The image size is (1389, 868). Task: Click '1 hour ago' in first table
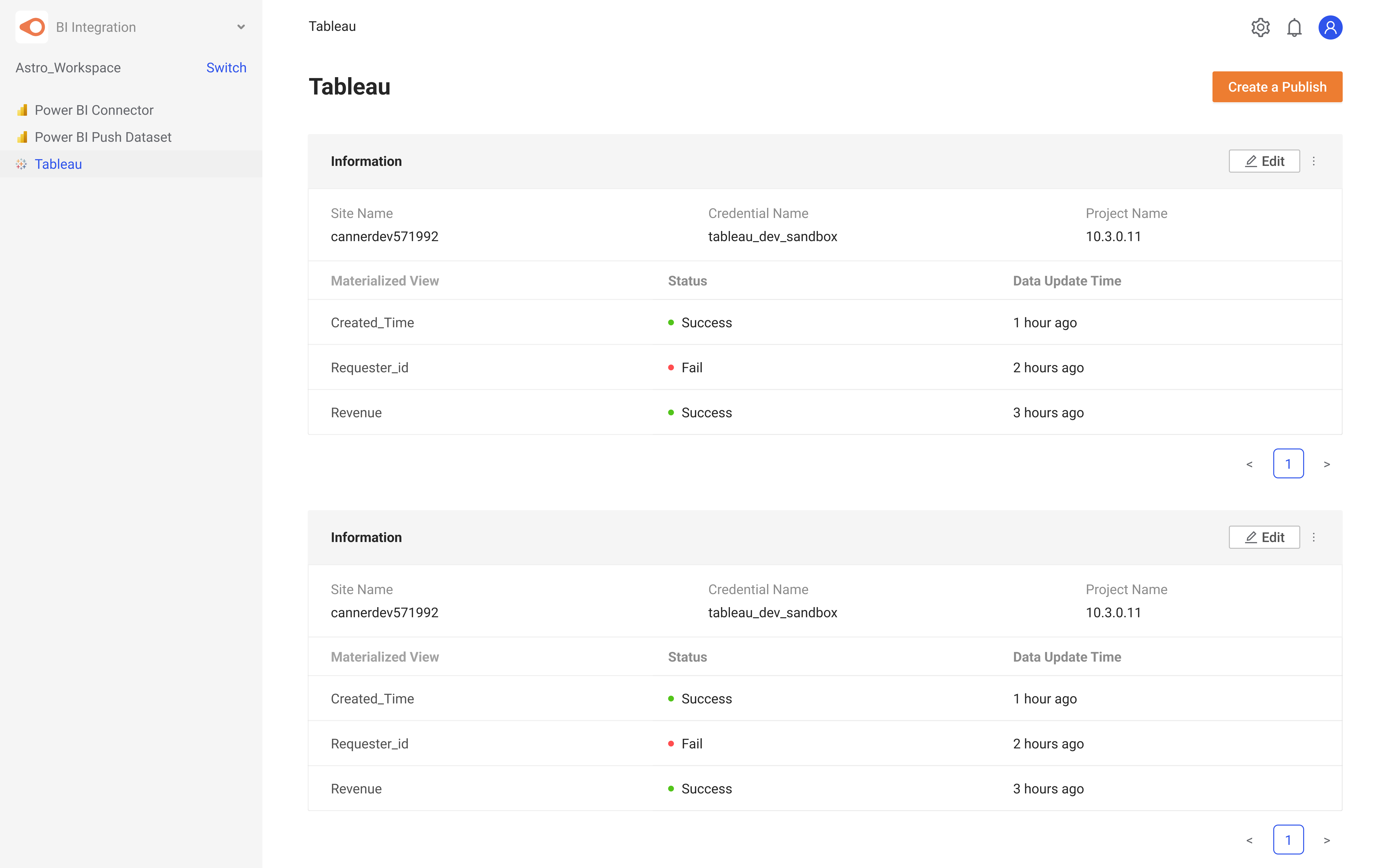[x=1045, y=323]
